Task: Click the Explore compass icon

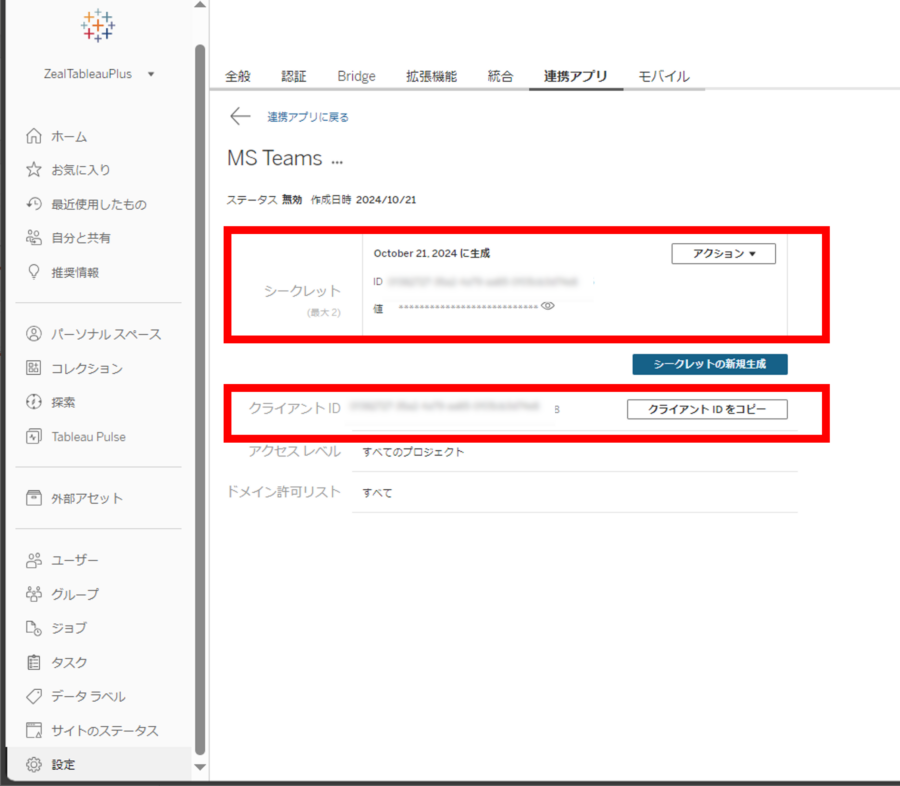Action: click(34, 402)
